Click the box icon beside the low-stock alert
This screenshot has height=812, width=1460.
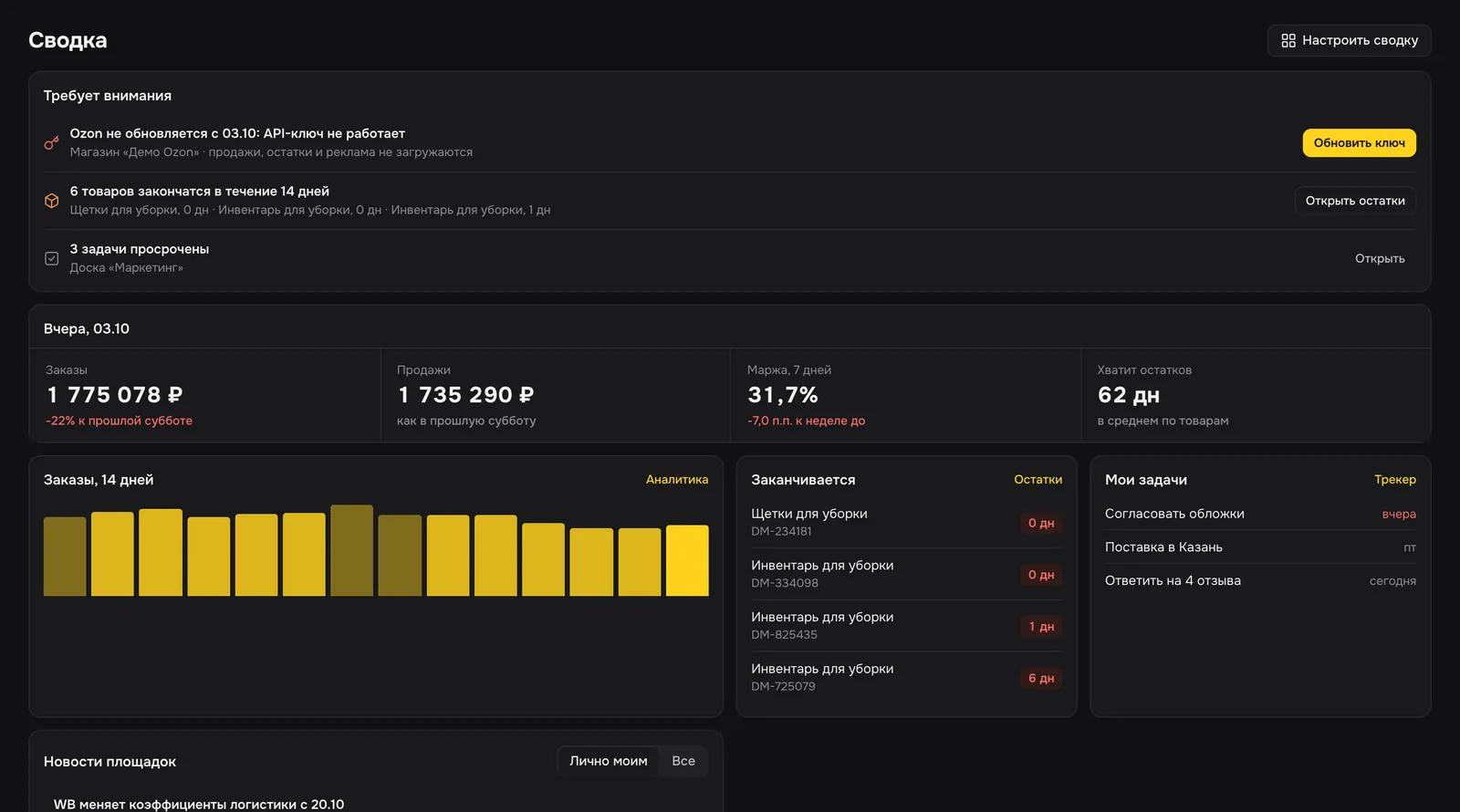click(x=51, y=201)
